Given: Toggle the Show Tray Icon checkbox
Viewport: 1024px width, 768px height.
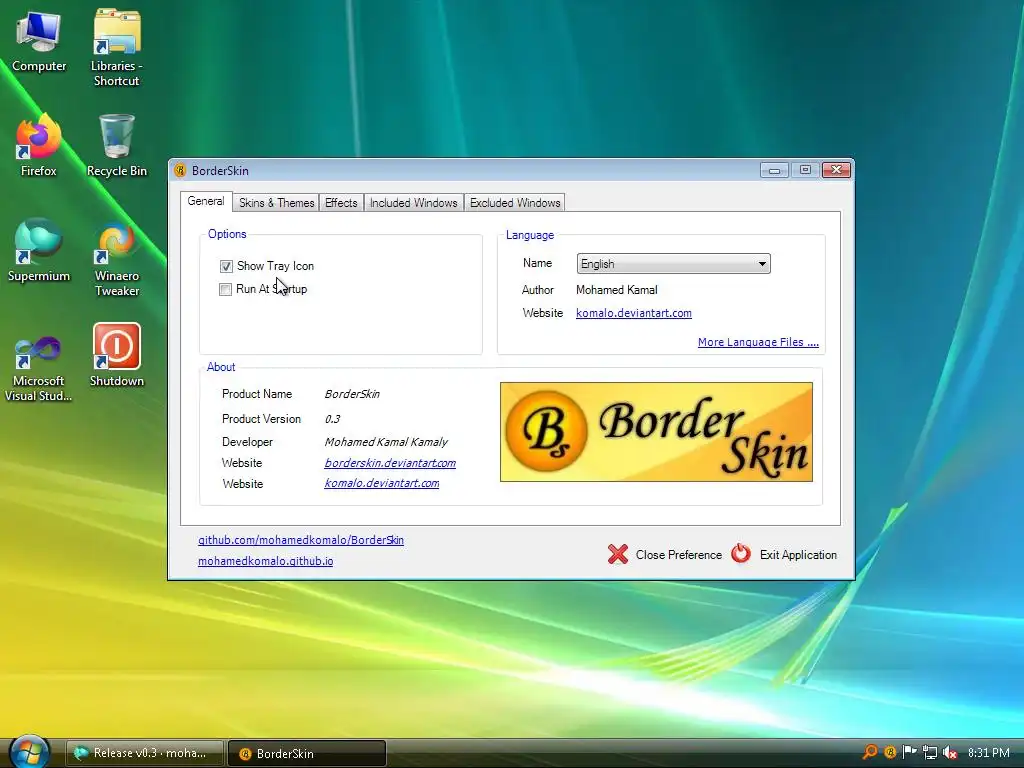Looking at the screenshot, I should pyautogui.click(x=226, y=266).
